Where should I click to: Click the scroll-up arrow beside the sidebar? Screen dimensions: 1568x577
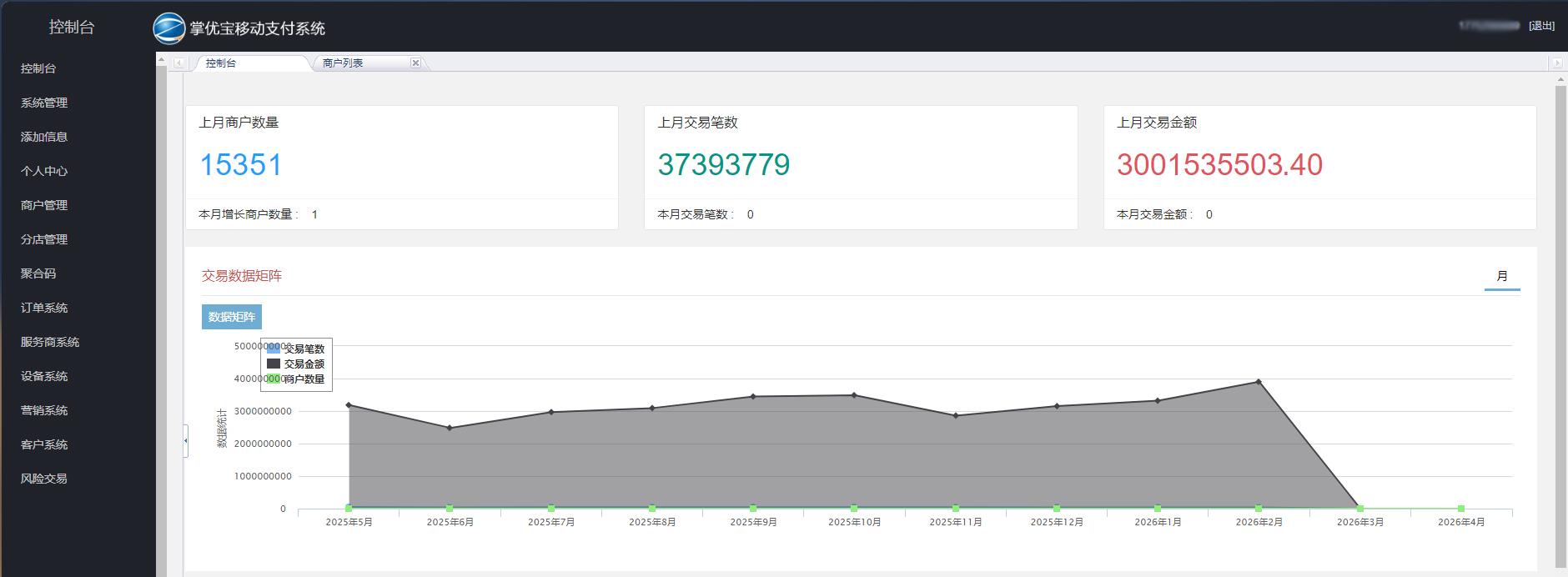point(162,60)
